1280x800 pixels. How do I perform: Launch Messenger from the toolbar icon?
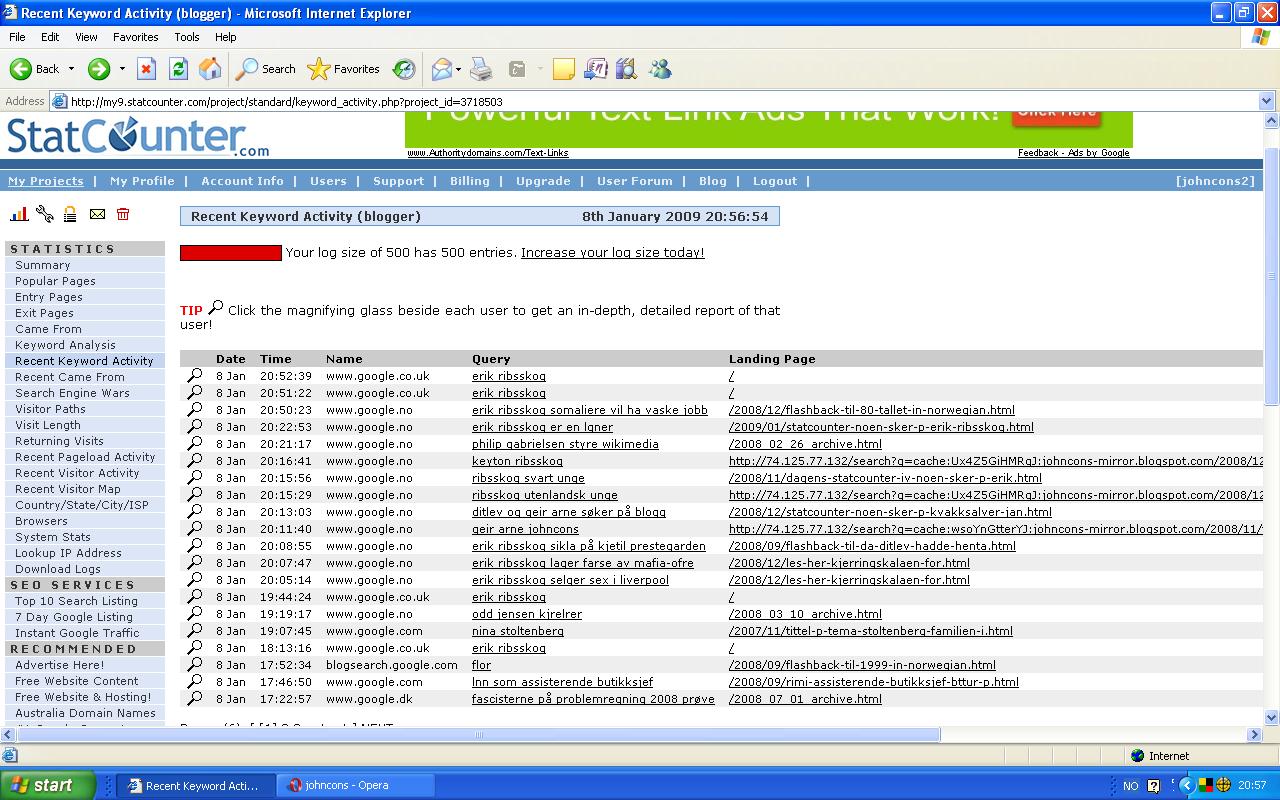pyautogui.click(x=660, y=69)
